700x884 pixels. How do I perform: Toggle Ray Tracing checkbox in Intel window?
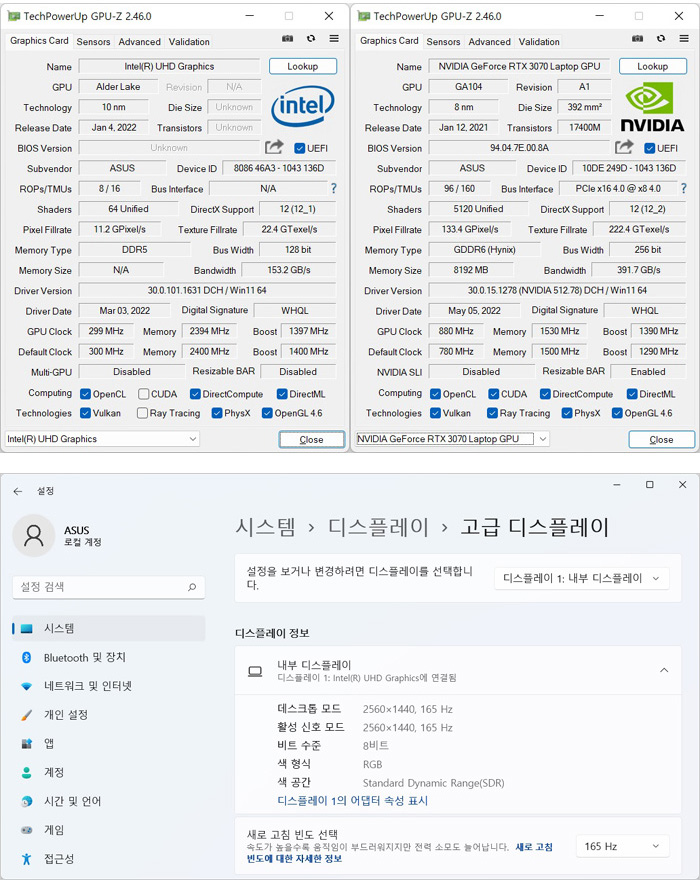(x=143, y=413)
